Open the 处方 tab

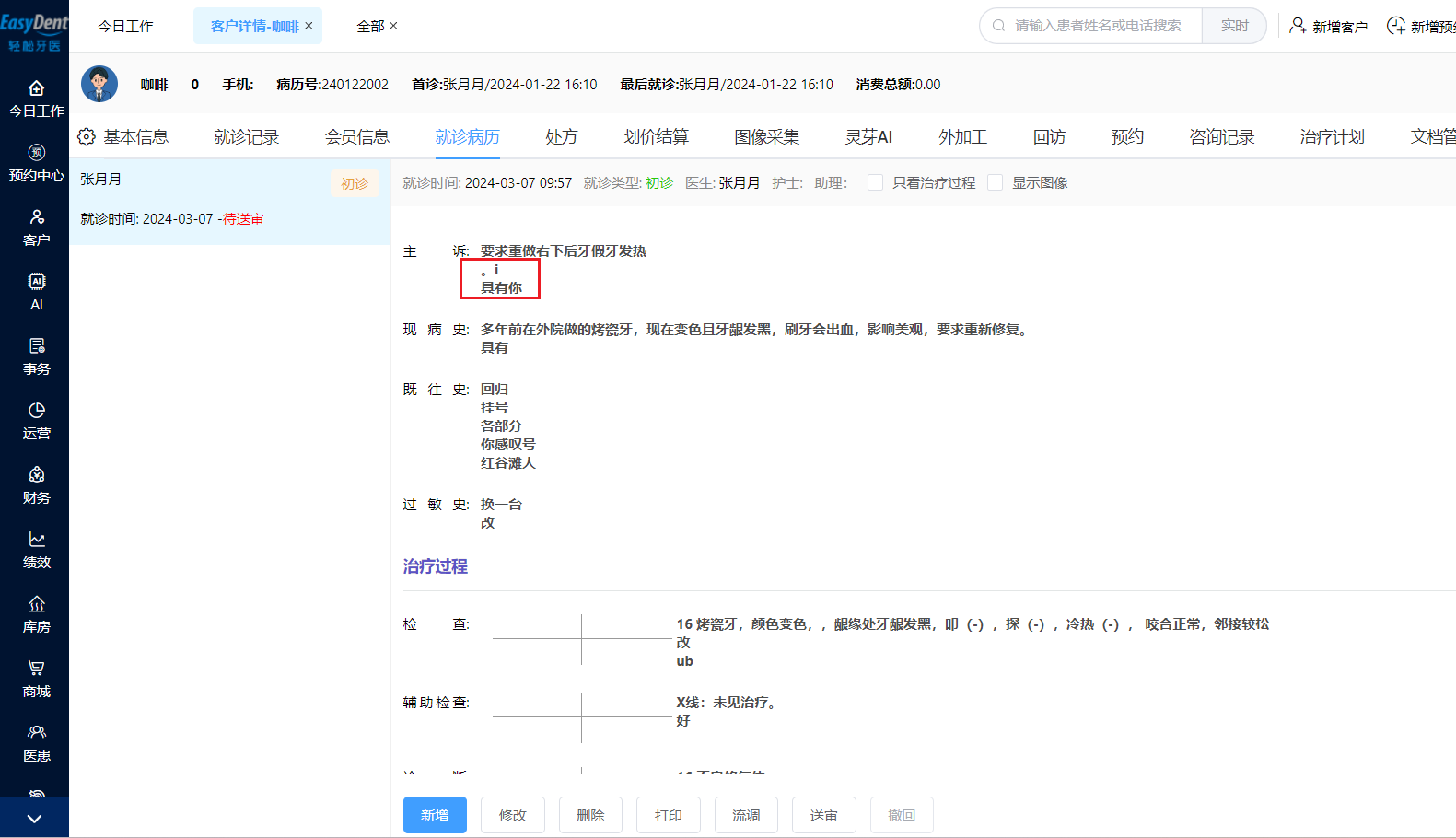tap(561, 137)
